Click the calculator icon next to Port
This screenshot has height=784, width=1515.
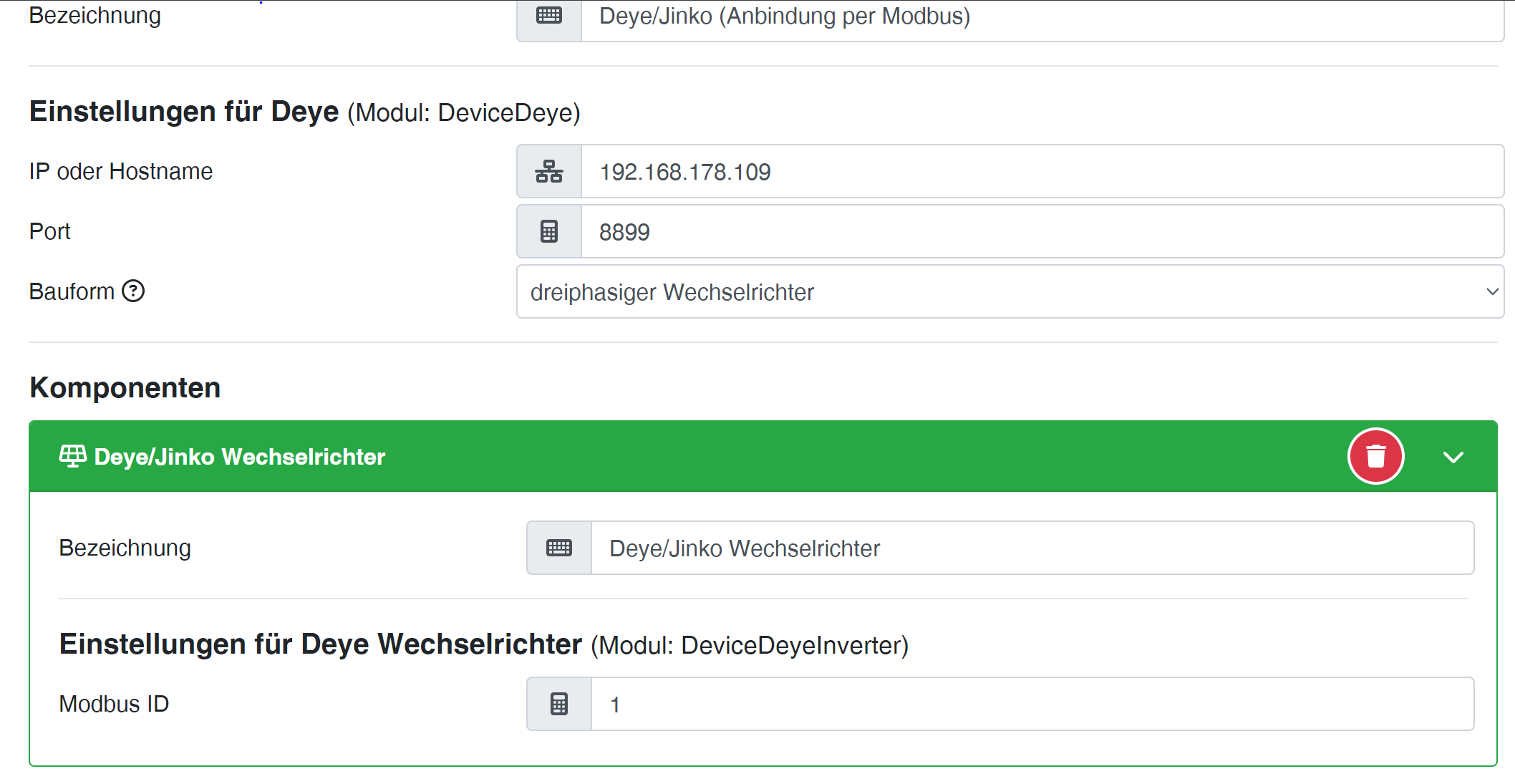point(549,232)
